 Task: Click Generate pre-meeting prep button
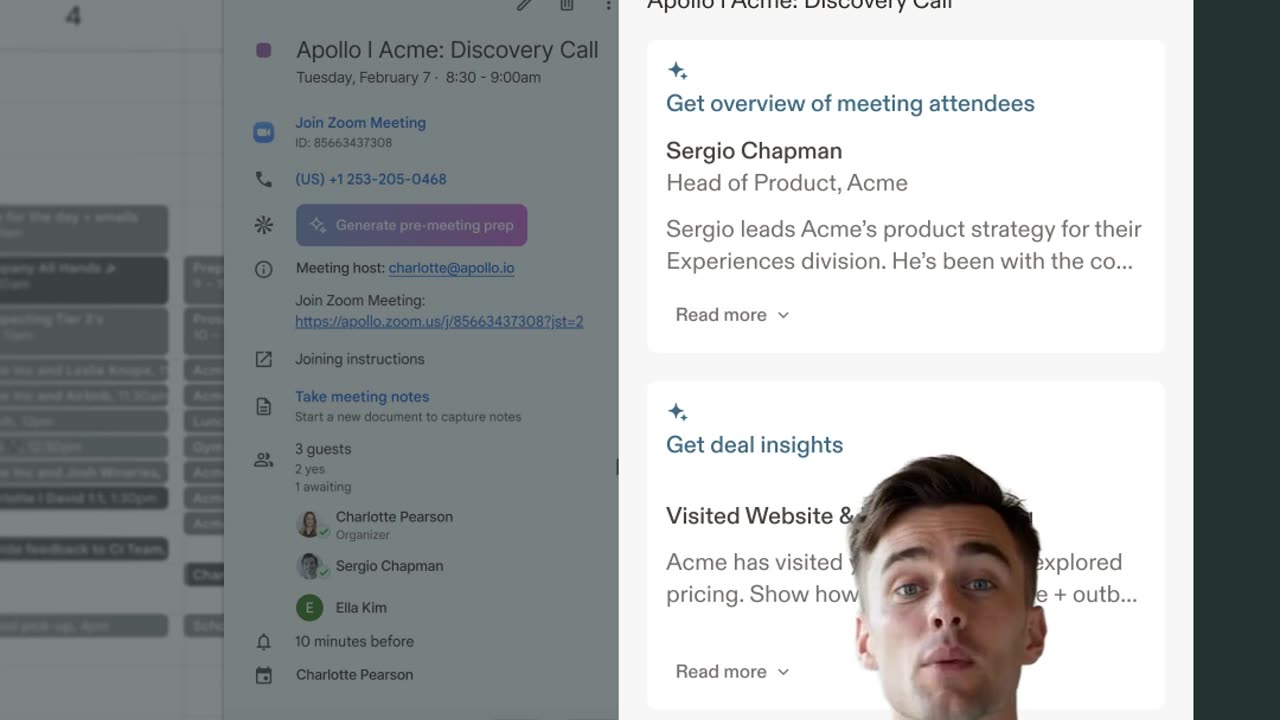point(411,225)
